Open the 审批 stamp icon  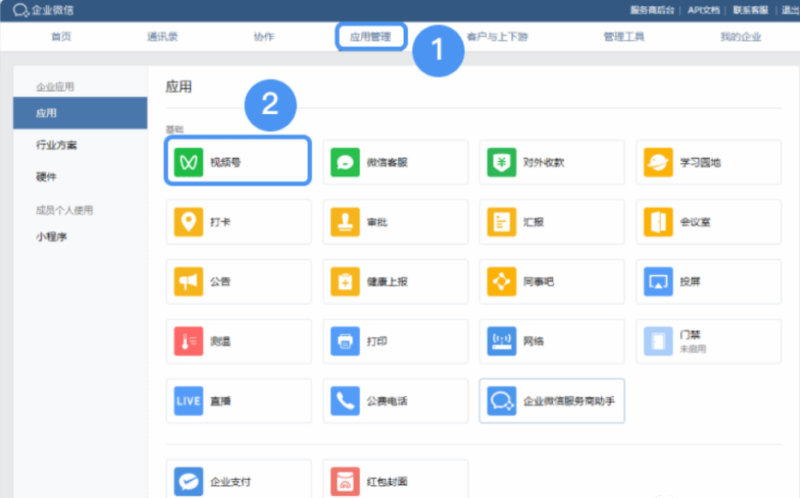pos(345,222)
